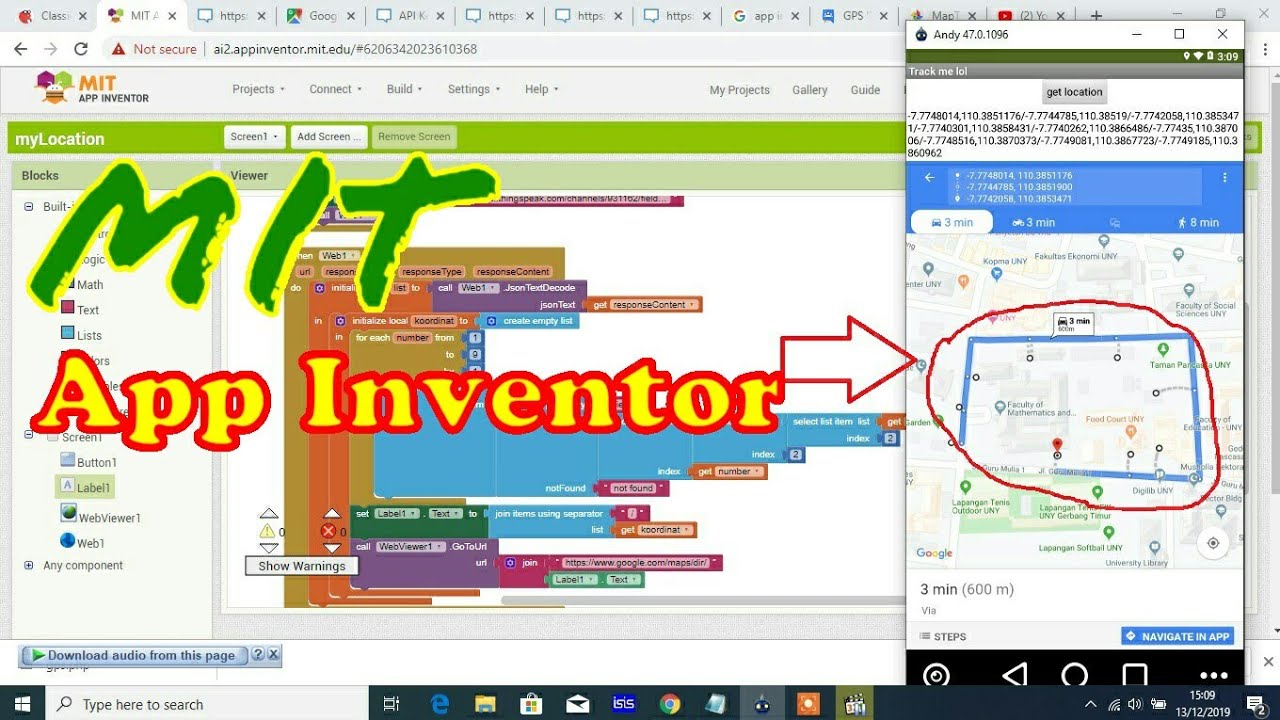The width and height of the screenshot is (1280, 720).
Task: Open the WebViewer1 dropdown in the call block
Action: tap(439, 547)
